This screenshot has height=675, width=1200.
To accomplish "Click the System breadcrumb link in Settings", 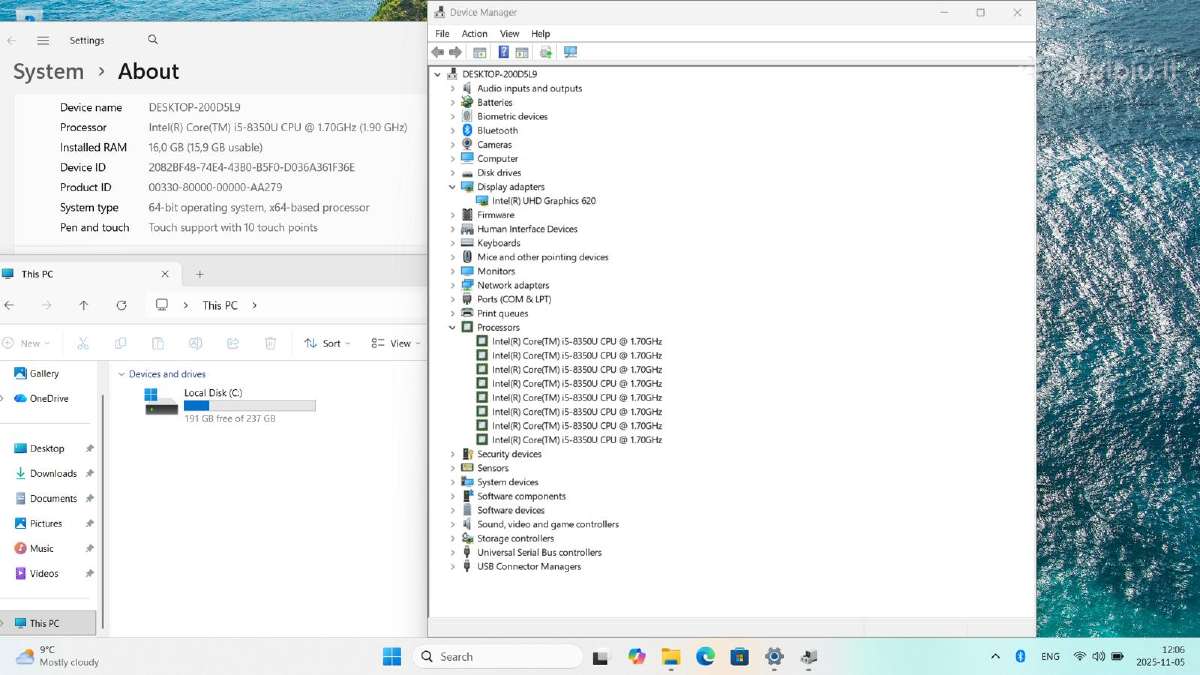I will 48,72.
